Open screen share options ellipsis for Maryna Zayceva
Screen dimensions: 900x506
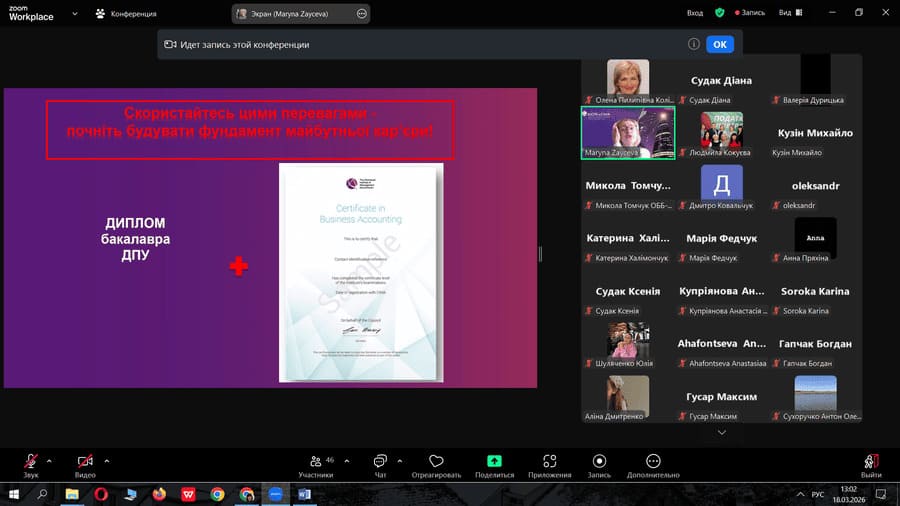click(x=362, y=14)
